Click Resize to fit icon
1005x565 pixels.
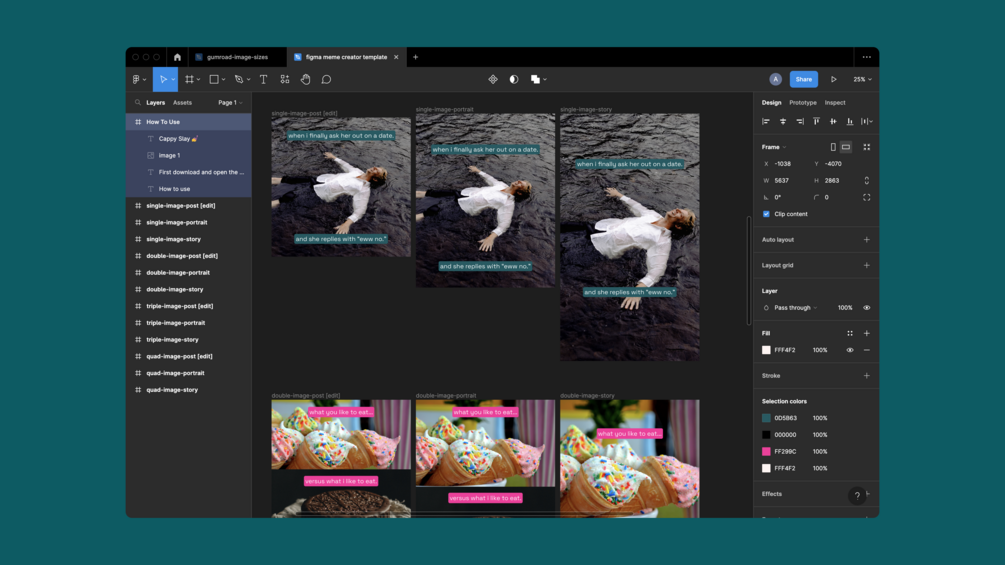tap(867, 147)
